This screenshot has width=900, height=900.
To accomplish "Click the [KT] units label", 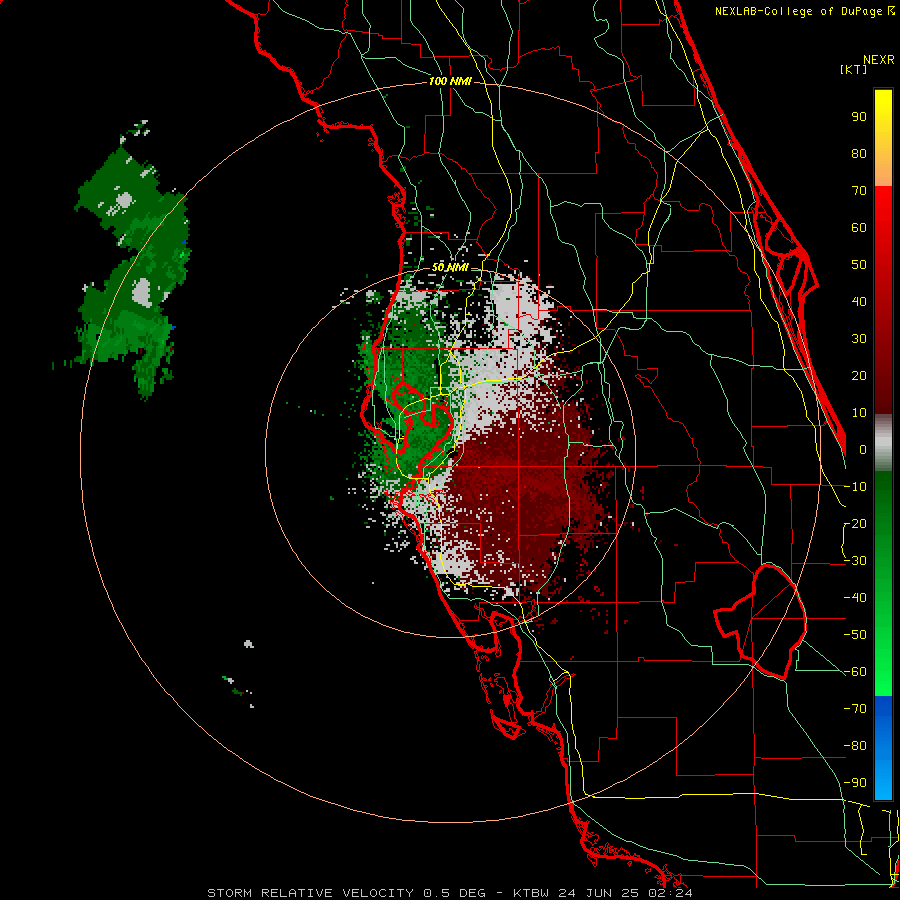I will click(x=854, y=69).
